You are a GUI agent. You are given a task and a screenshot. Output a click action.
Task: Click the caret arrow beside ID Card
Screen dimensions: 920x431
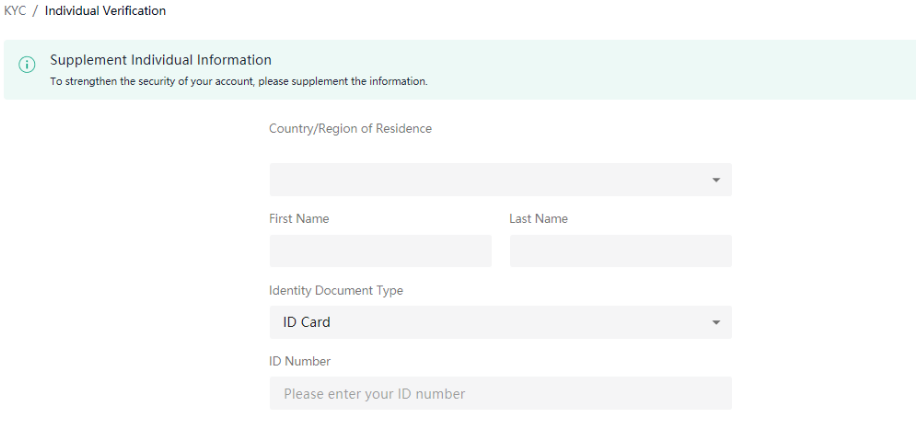click(x=716, y=323)
